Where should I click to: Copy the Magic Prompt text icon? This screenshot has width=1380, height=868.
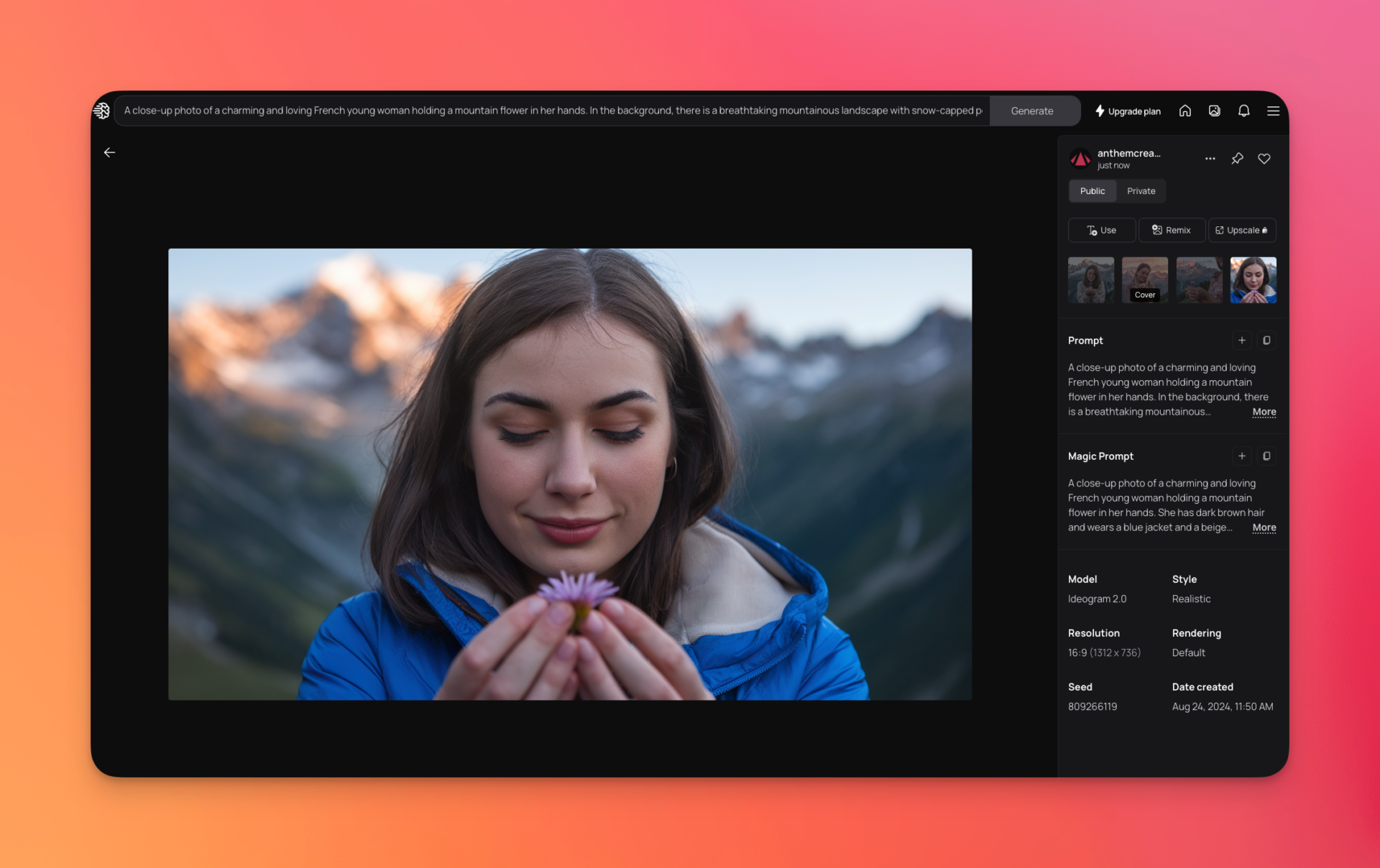point(1266,456)
